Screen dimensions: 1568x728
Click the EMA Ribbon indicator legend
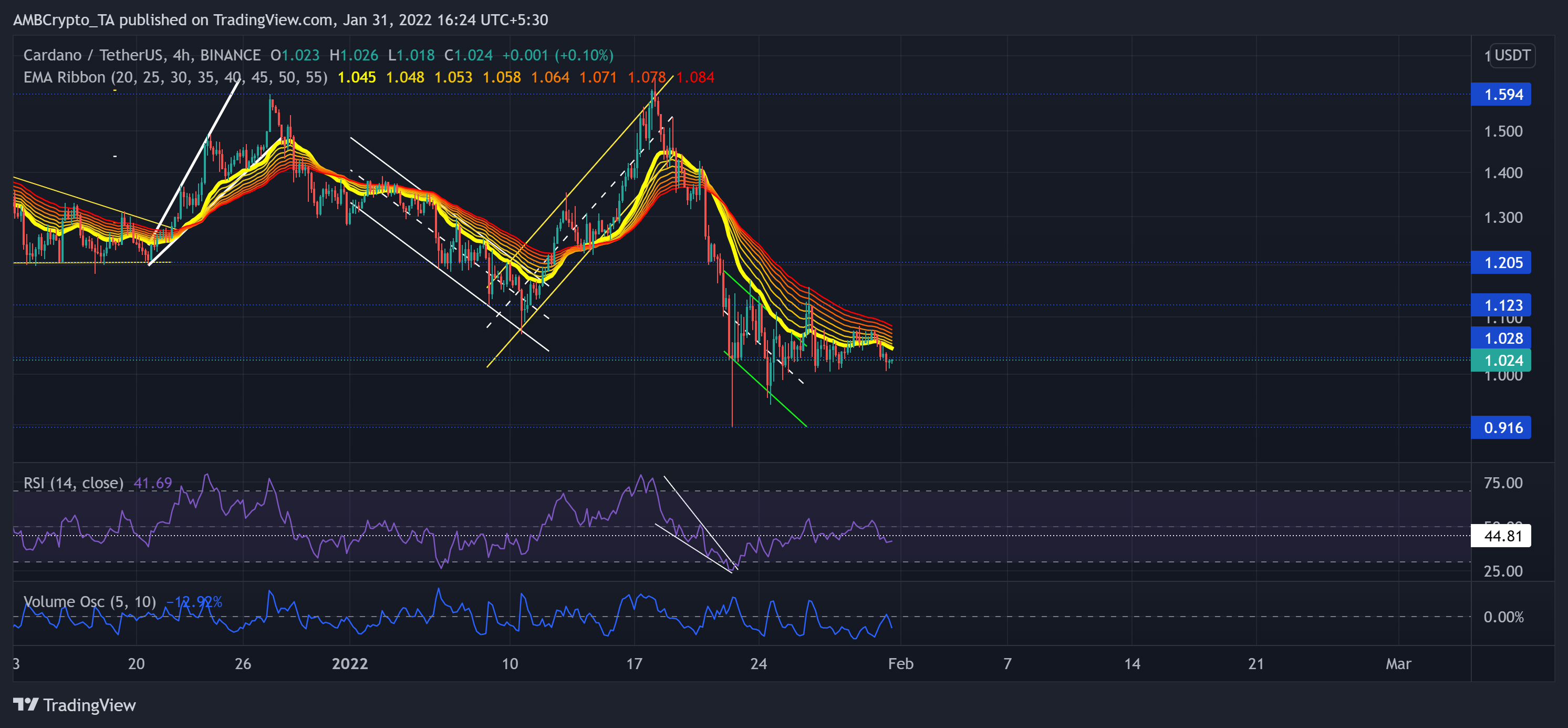coord(175,77)
